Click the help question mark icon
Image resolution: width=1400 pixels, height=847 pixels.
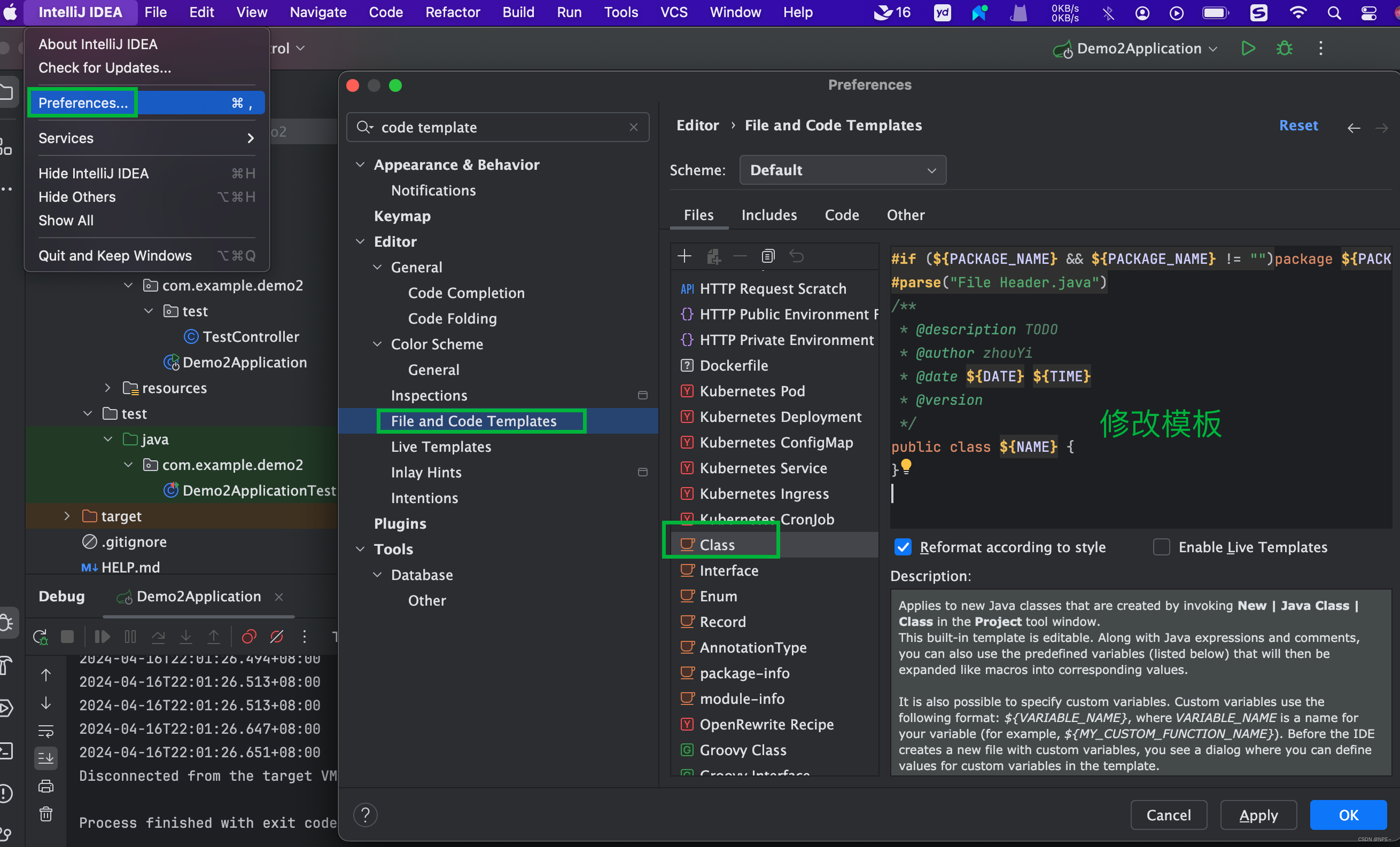(x=365, y=815)
